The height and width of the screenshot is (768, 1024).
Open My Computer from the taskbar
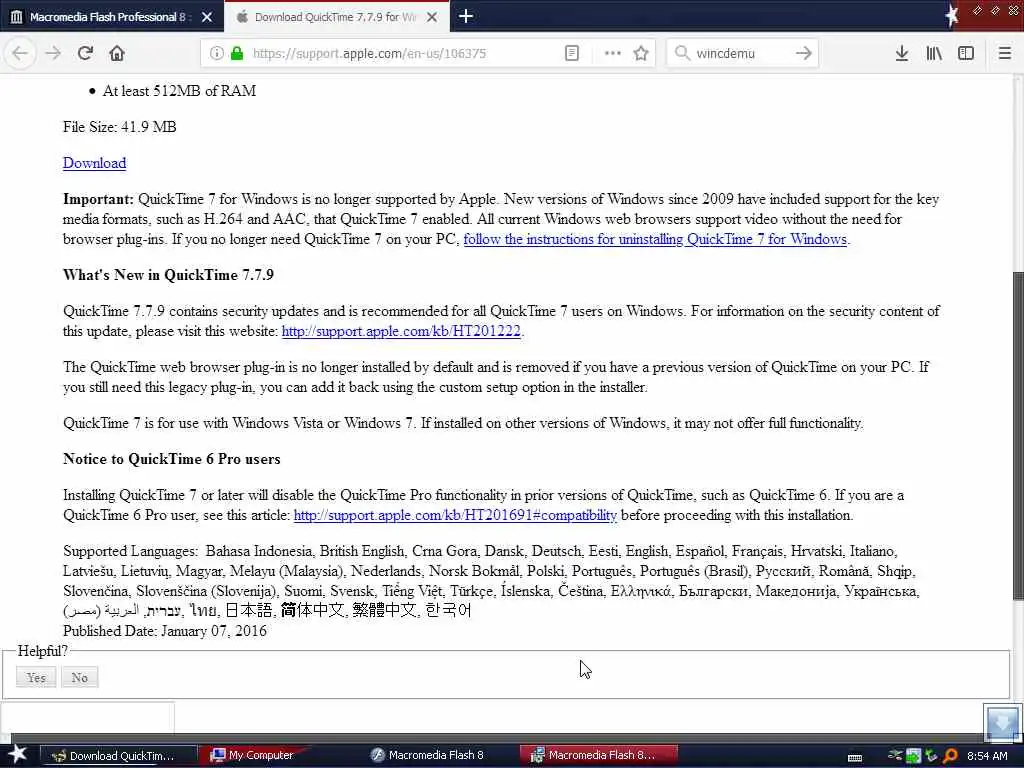coord(255,755)
